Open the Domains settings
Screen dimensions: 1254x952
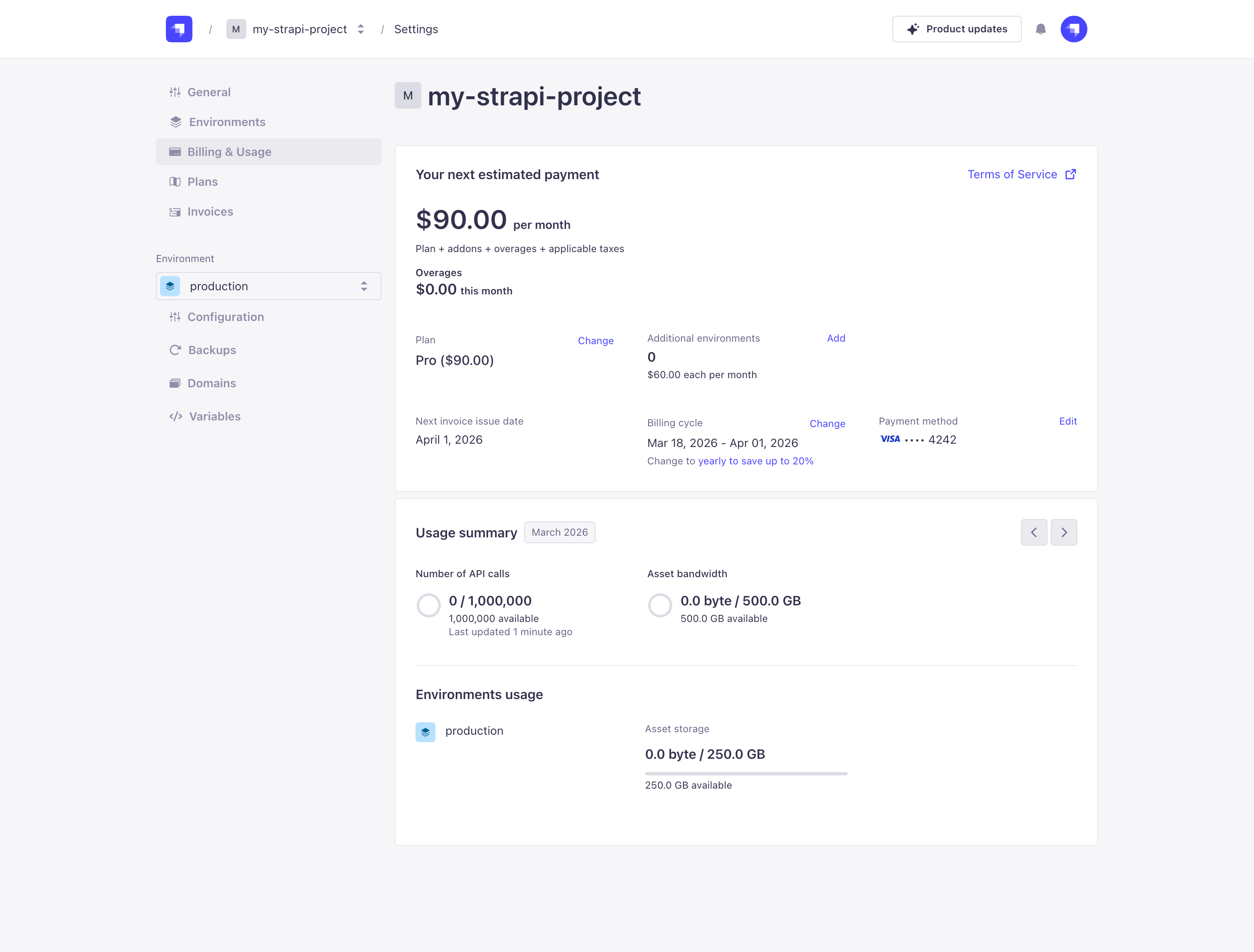pos(212,383)
